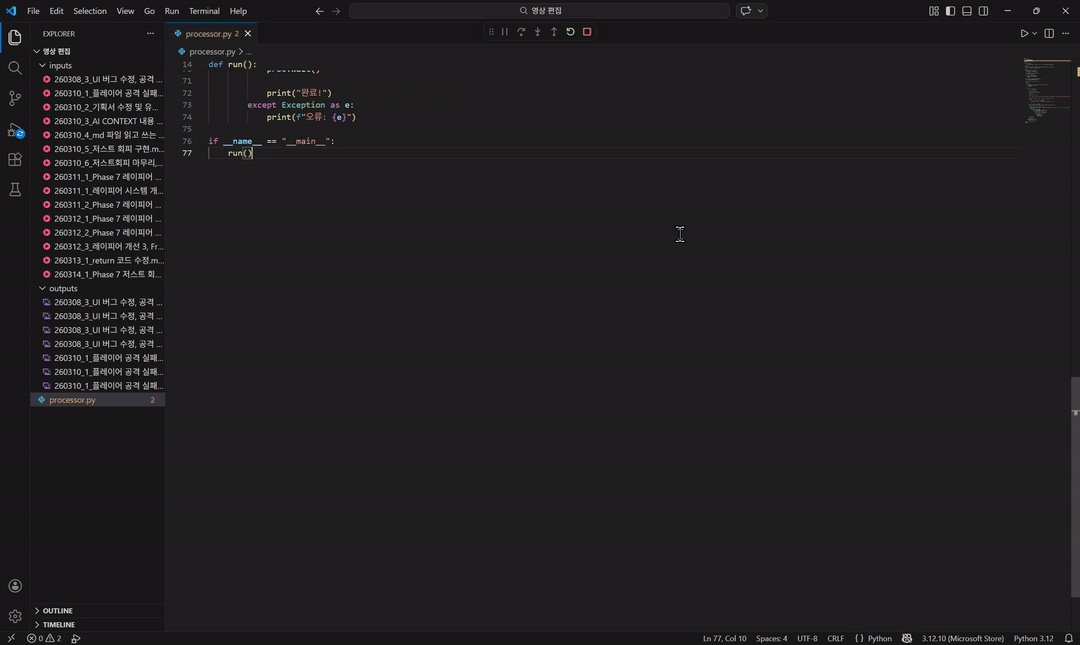Select interpreter 3.12.10 (Microsoft Store)
1080x645 pixels.
click(x=962, y=638)
